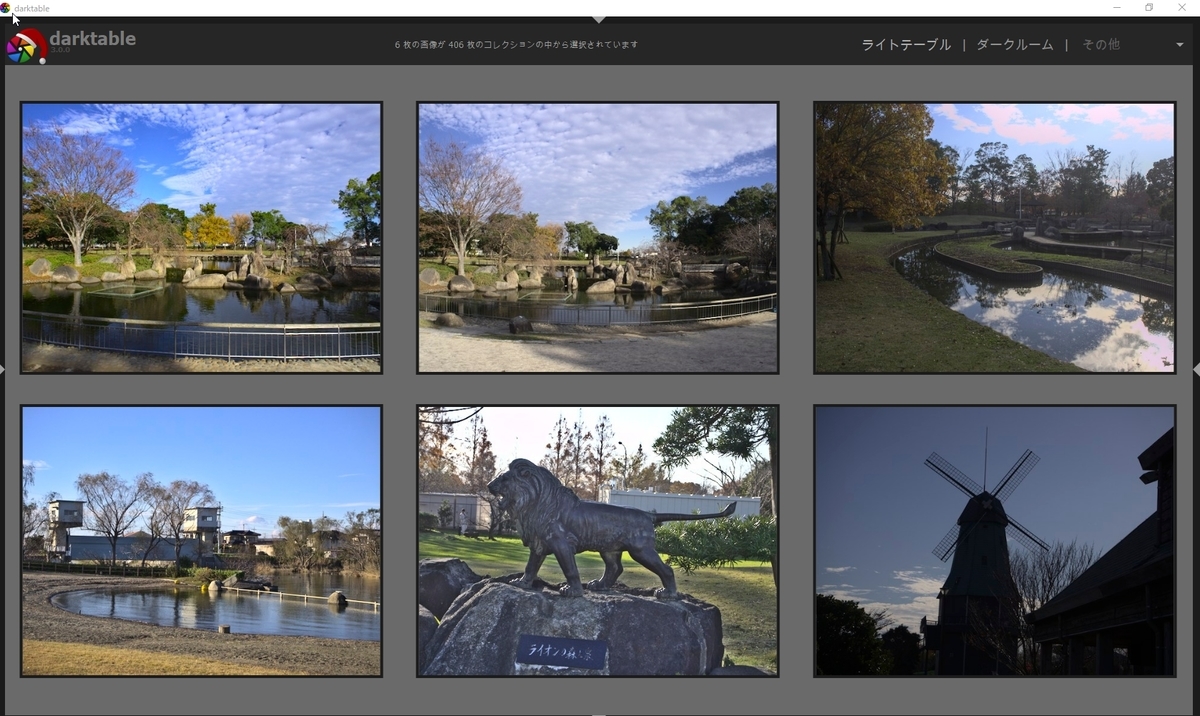Image resolution: width=1200 pixels, height=716 pixels.
Task: Switch to the ダークルーム view
Action: coord(1014,45)
